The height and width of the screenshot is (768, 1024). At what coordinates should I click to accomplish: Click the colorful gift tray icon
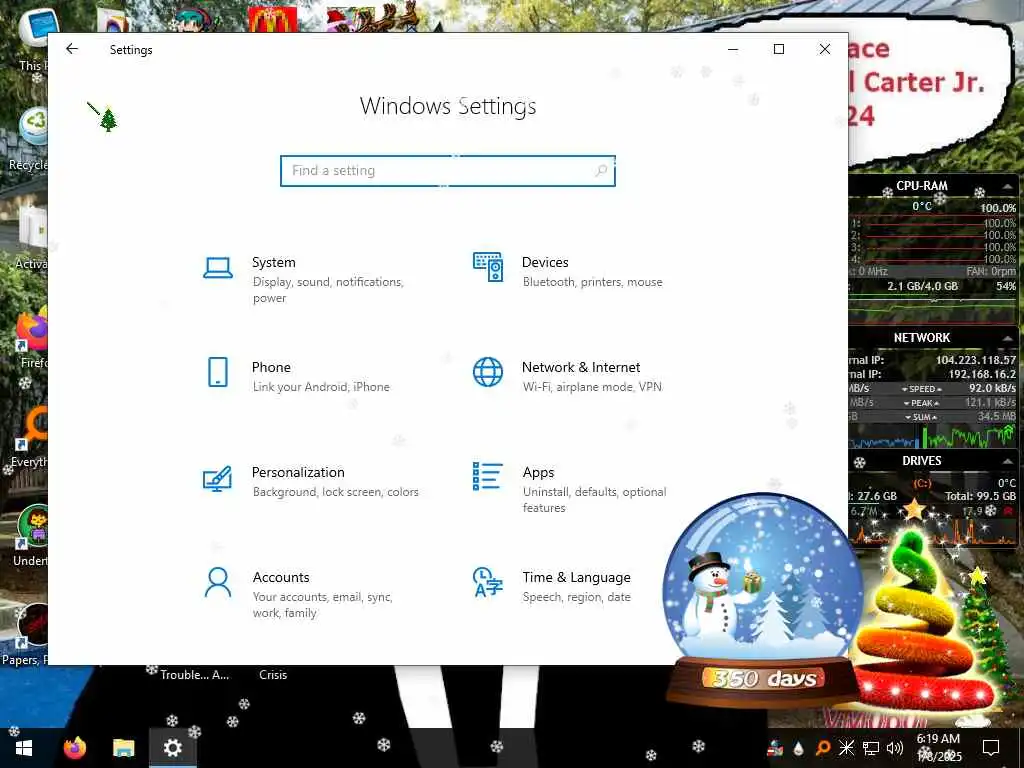(x=775, y=748)
